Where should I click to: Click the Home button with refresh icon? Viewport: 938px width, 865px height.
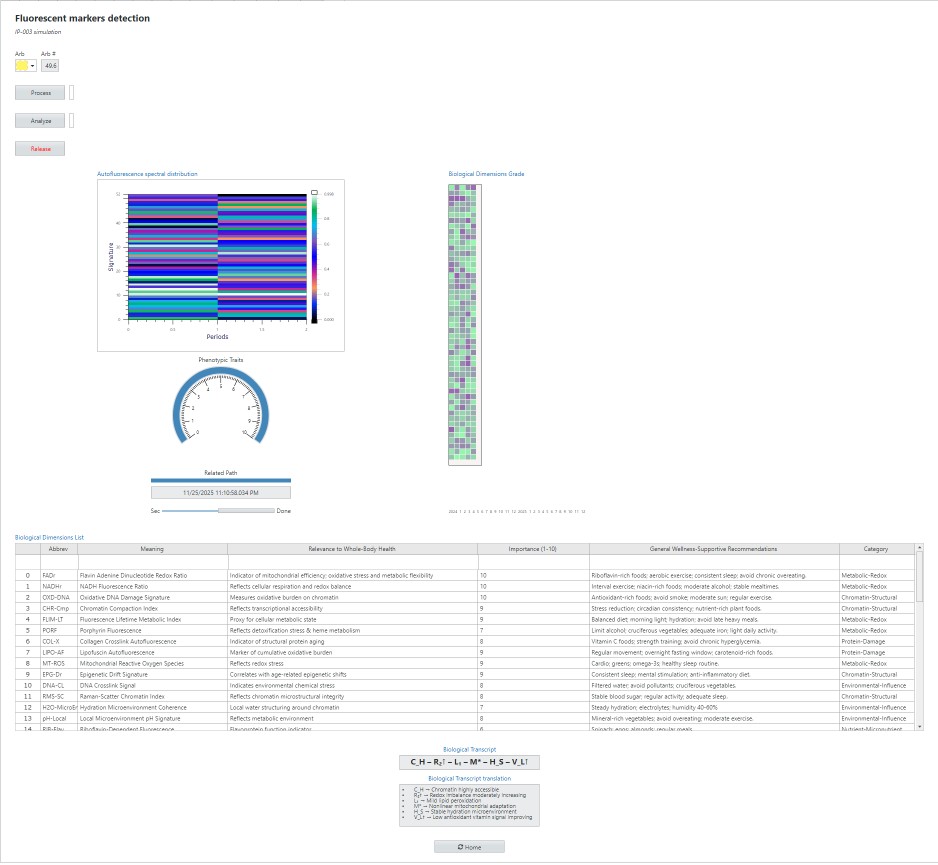coord(469,847)
